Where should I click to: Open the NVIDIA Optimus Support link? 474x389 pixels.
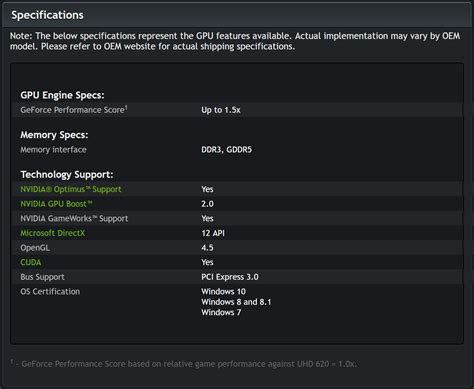71,189
